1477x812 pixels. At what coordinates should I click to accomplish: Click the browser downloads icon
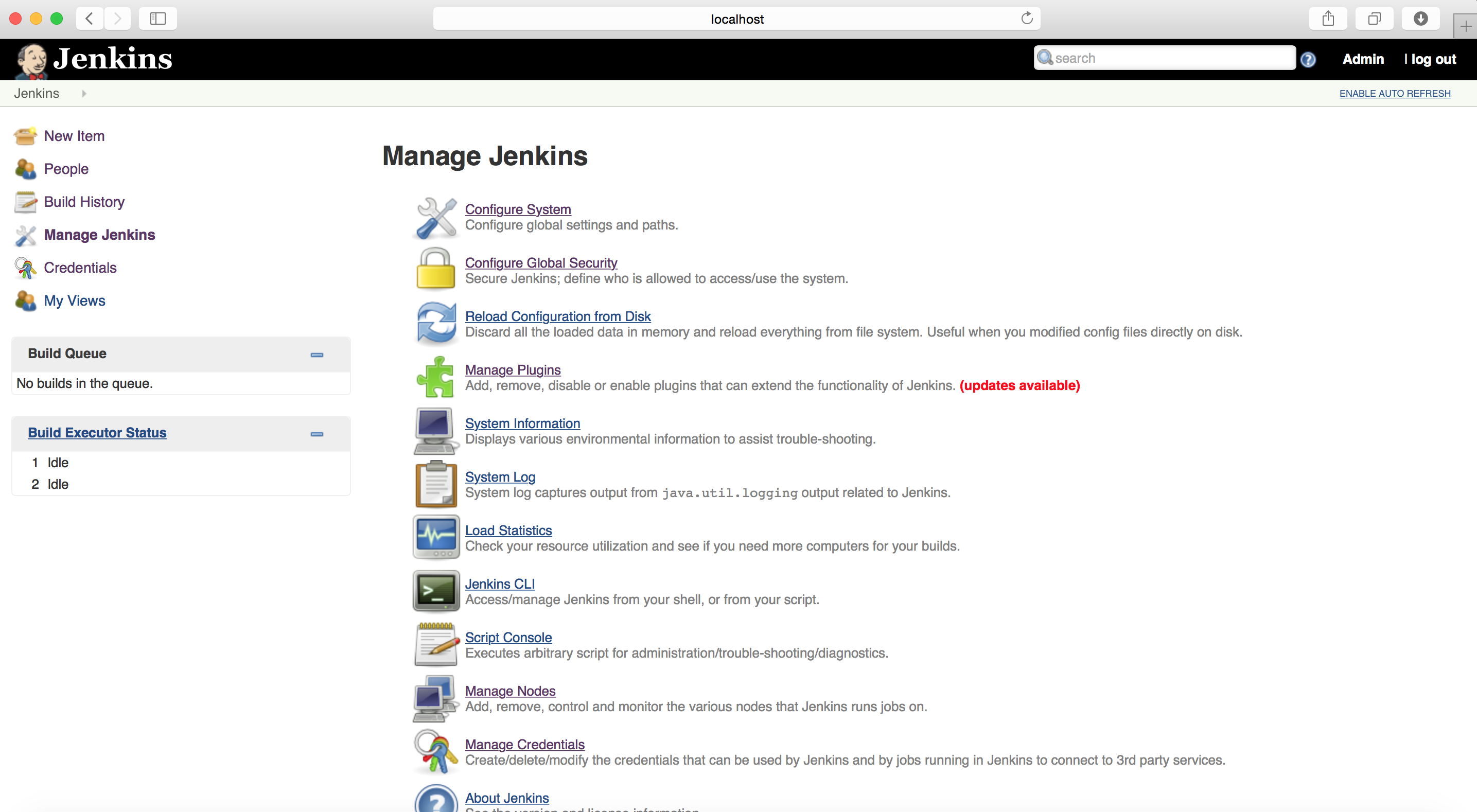[x=1420, y=19]
